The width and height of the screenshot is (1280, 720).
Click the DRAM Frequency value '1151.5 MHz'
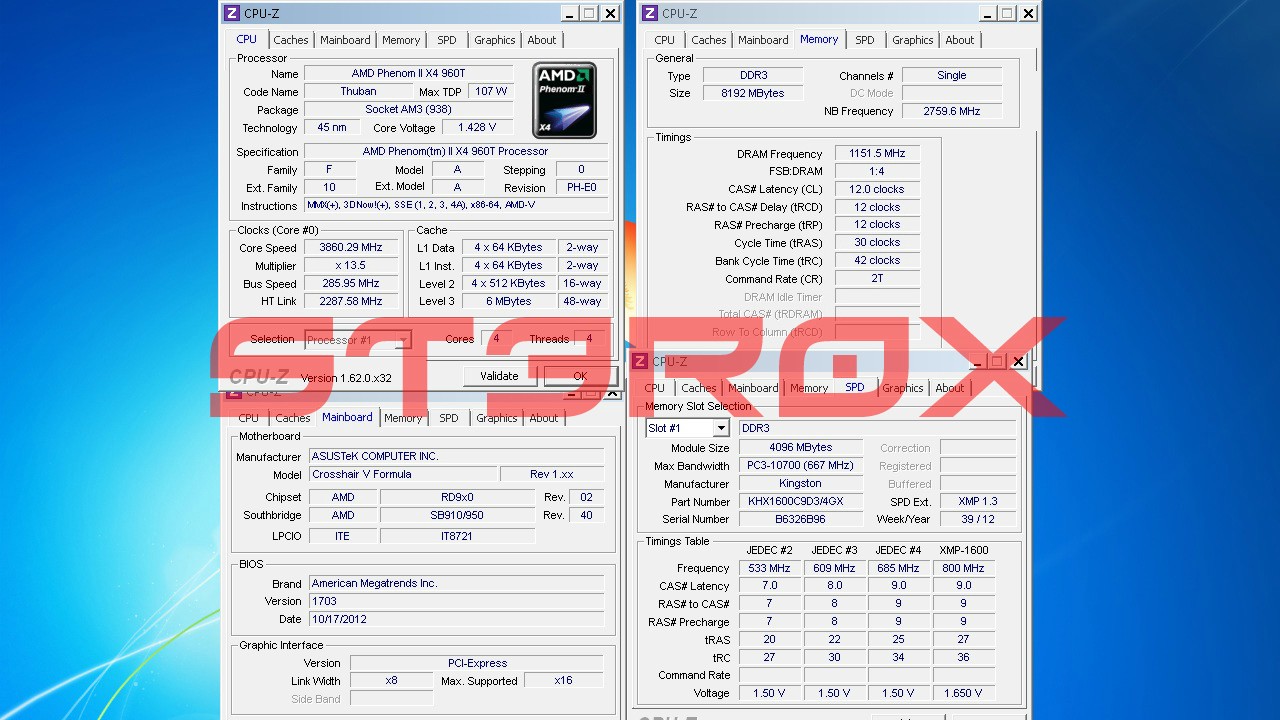pyautogui.click(x=877, y=153)
